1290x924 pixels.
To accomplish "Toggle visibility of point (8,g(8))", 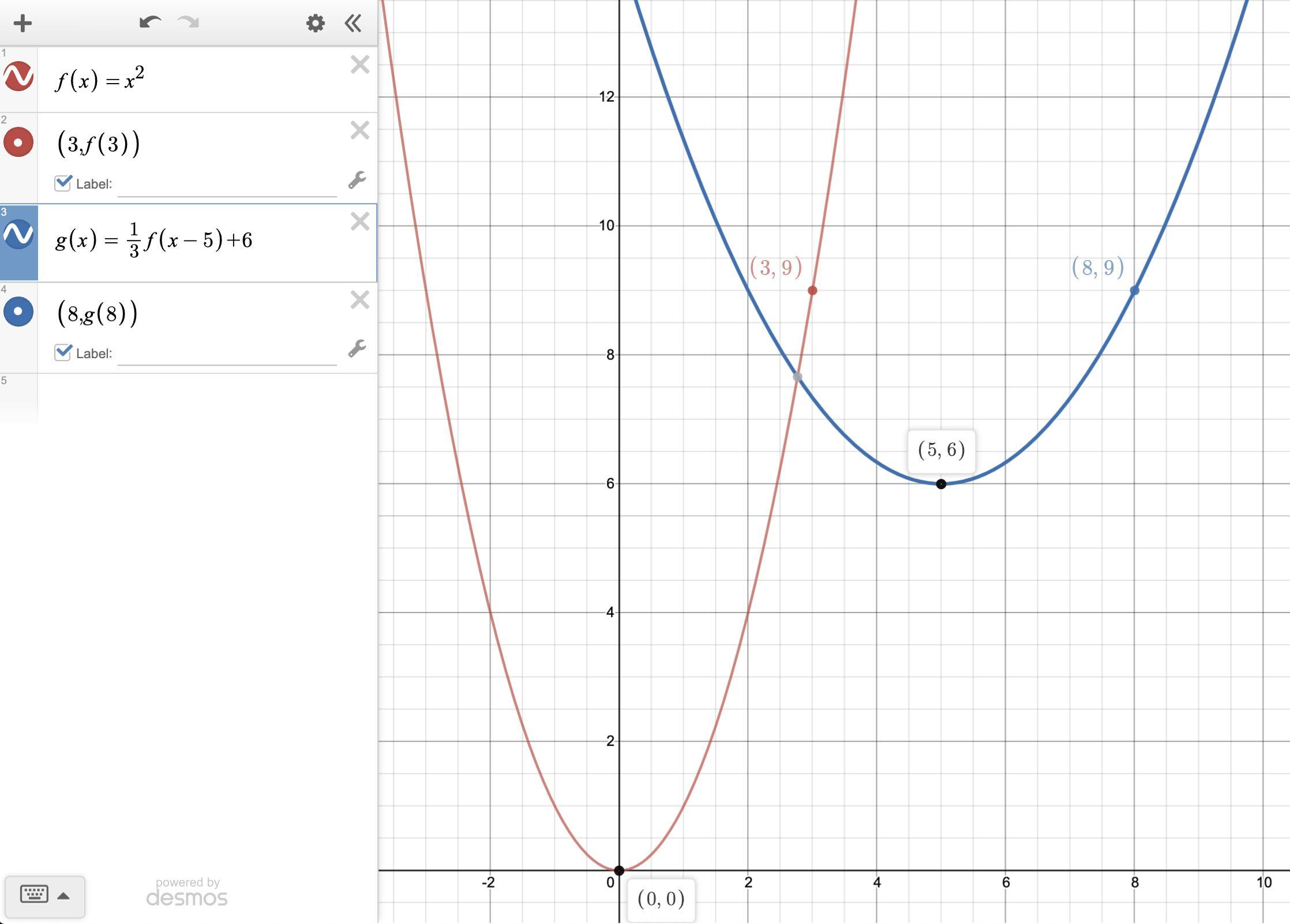I will (x=18, y=311).
